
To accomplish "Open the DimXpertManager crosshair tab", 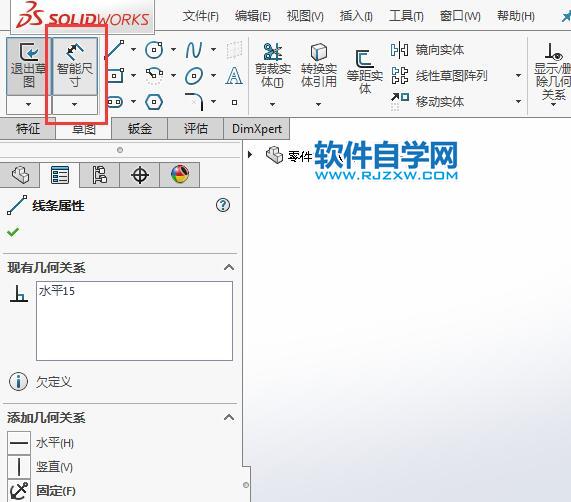I will [140, 175].
